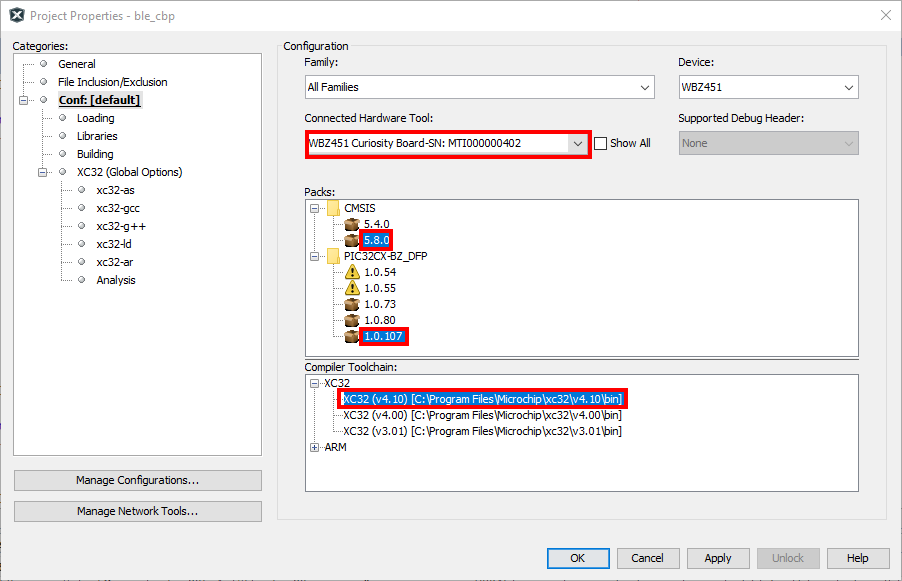Collapse the XC32 compiler toolchain group
Screen dimensions: 902x581
314,383
